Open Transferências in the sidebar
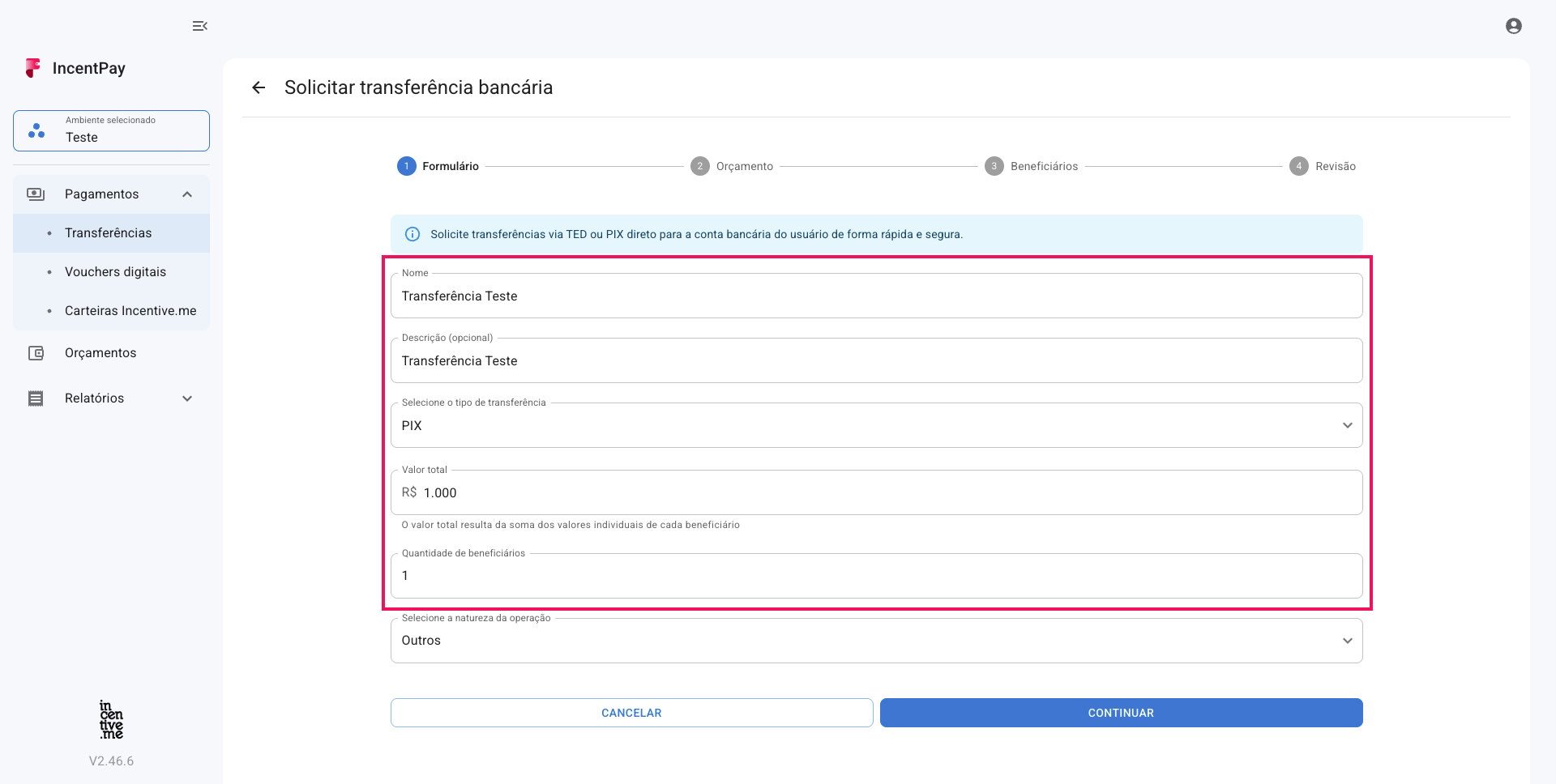Viewport: 1556px width, 784px height. [x=111, y=233]
